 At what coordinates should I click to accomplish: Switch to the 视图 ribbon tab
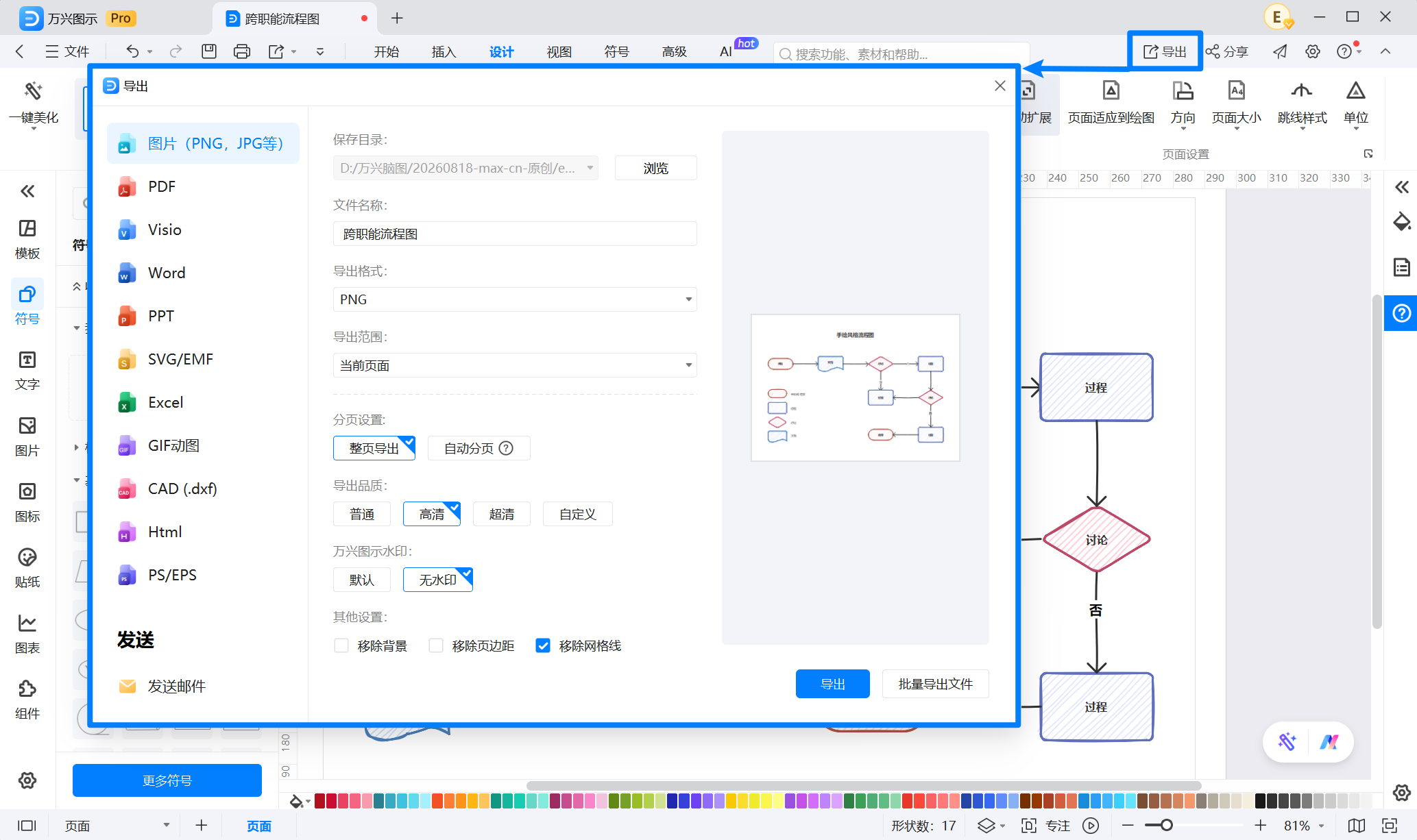(x=559, y=52)
